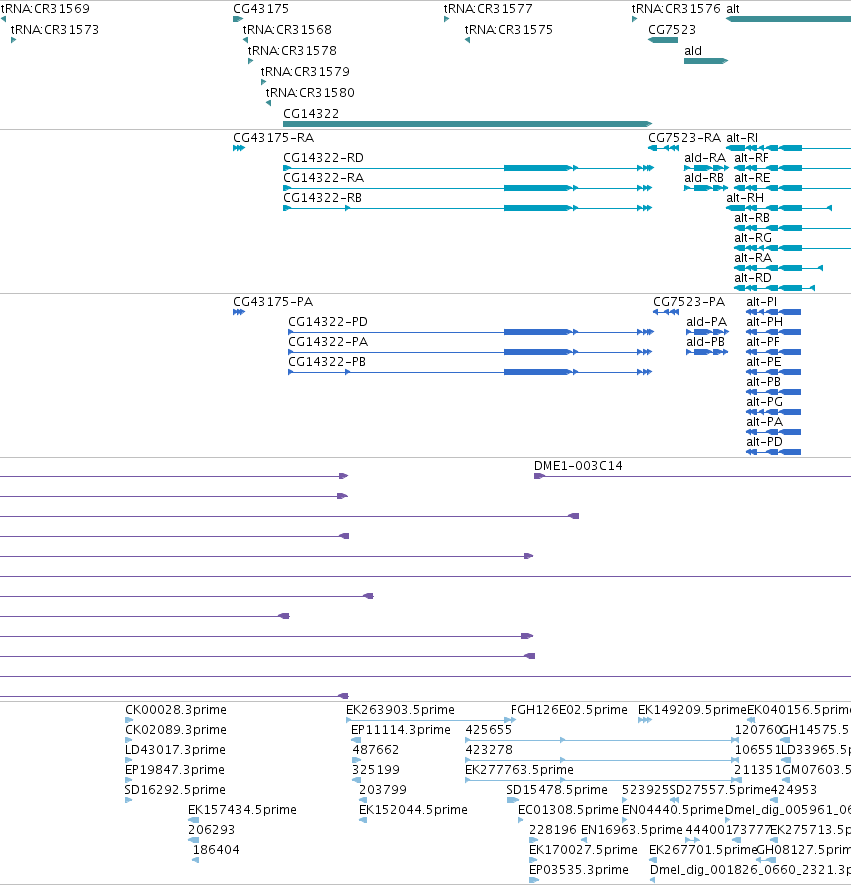The width and height of the screenshot is (851, 885).
Task: Open the EP11114.3prime EST label
Action: 401,730
